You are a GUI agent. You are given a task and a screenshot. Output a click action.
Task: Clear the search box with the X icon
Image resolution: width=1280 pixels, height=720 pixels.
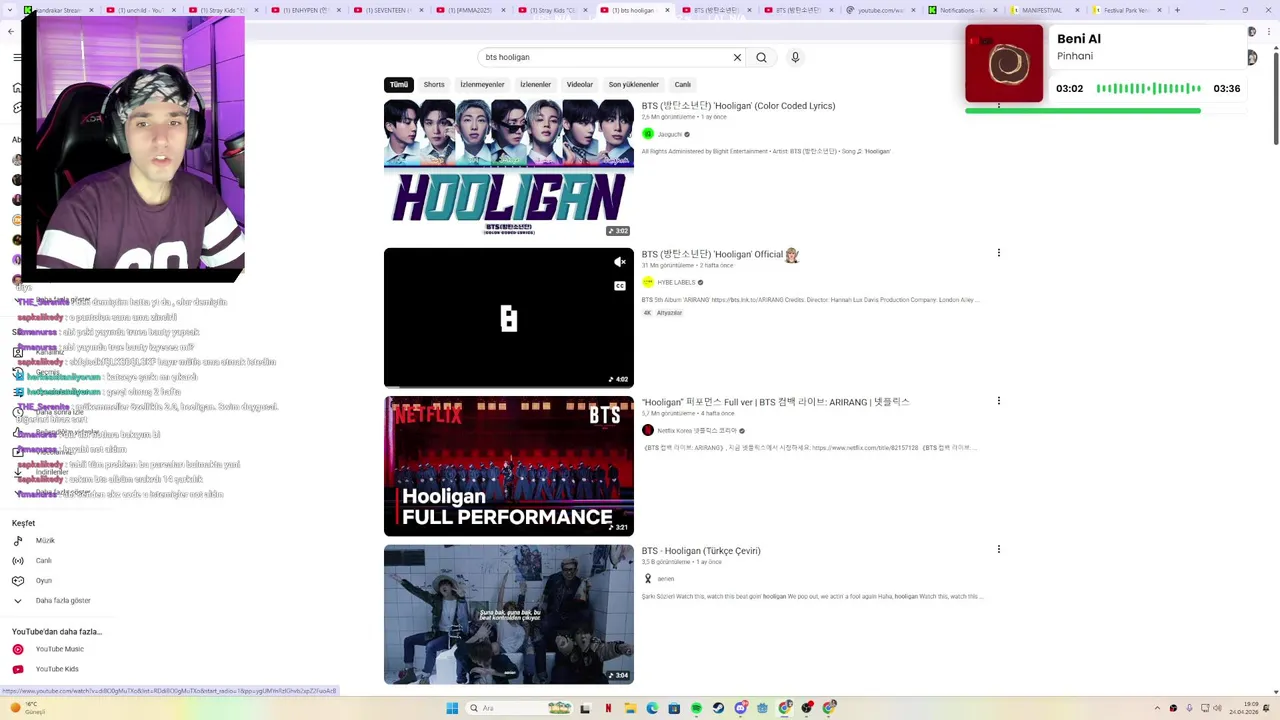point(738,57)
